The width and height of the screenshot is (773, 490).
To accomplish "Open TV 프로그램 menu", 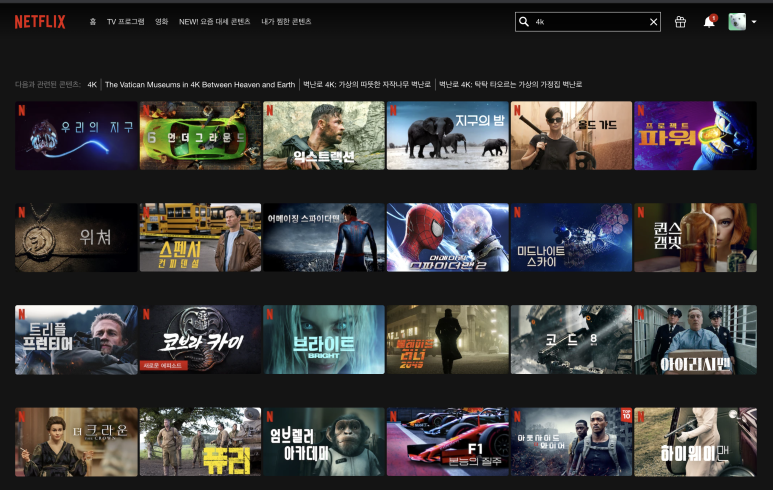I will coord(126,22).
